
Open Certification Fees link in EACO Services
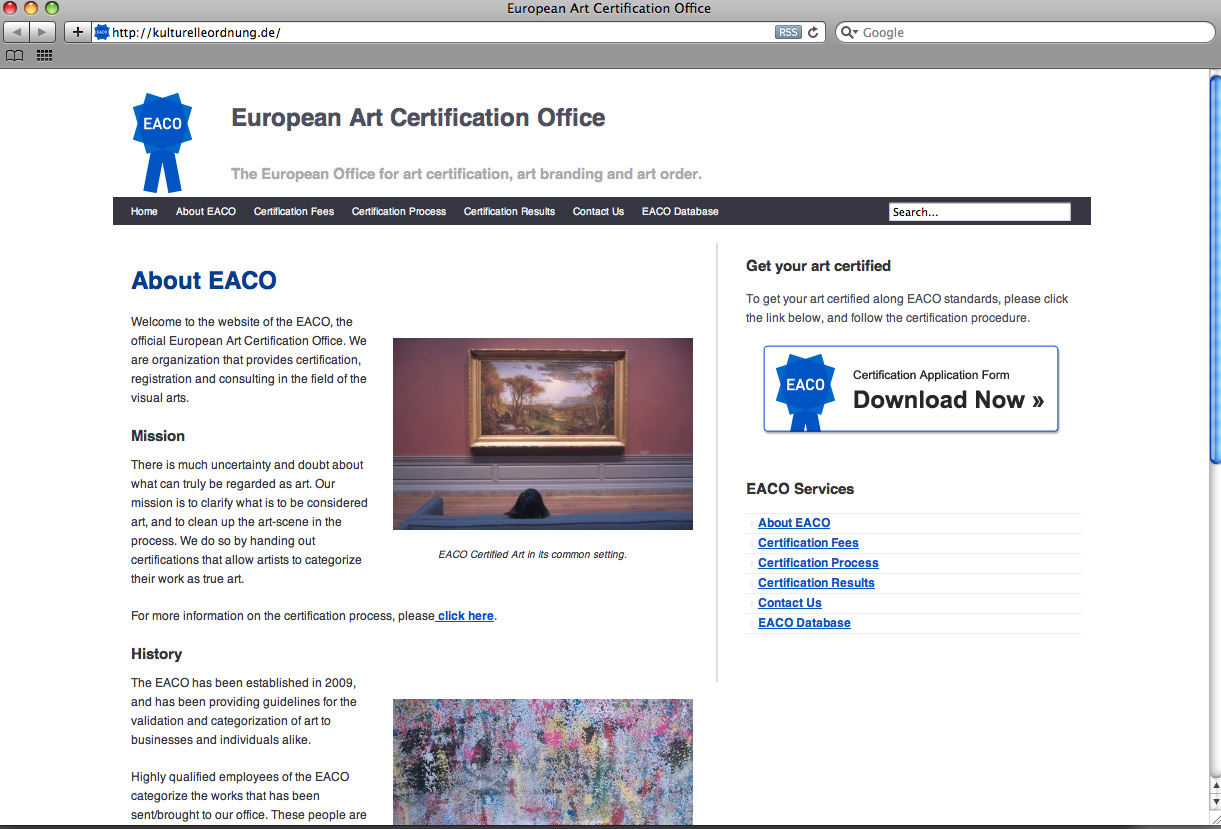808,543
